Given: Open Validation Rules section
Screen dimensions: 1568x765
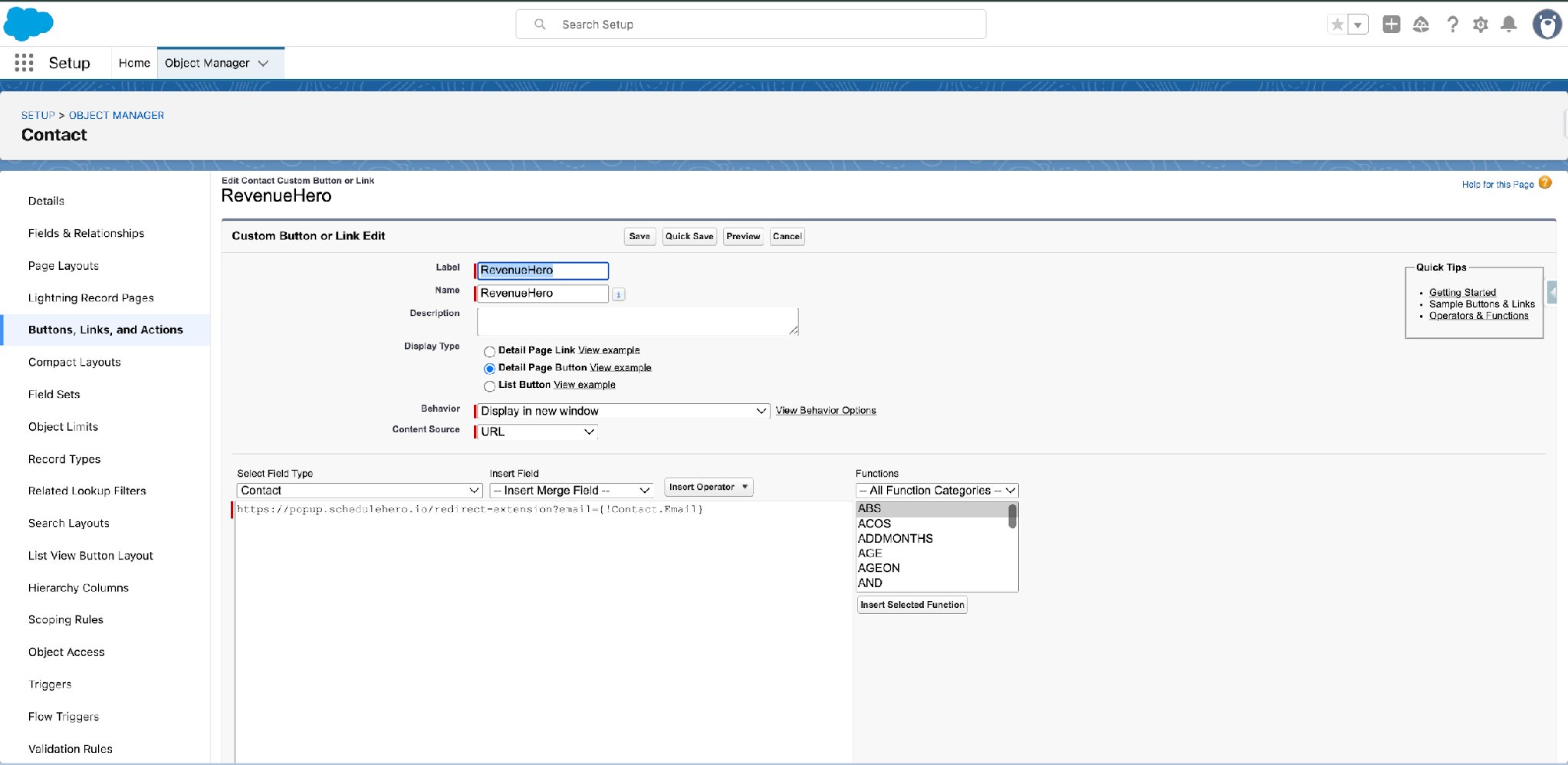Looking at the screenshot, I should (71, 748).
